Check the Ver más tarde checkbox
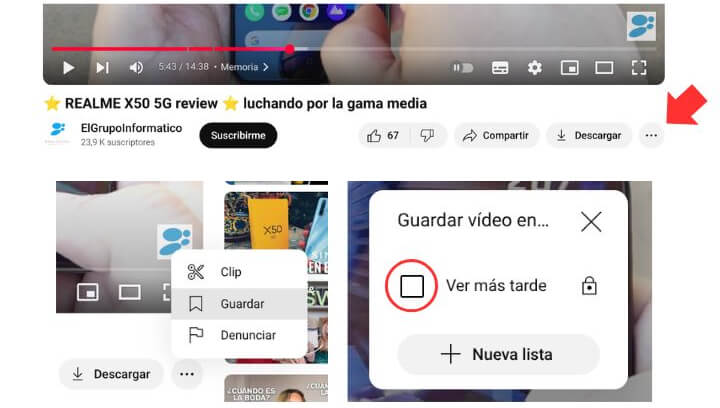The height and width of the screenshot is (408, 720). click(x=412, y=286)
